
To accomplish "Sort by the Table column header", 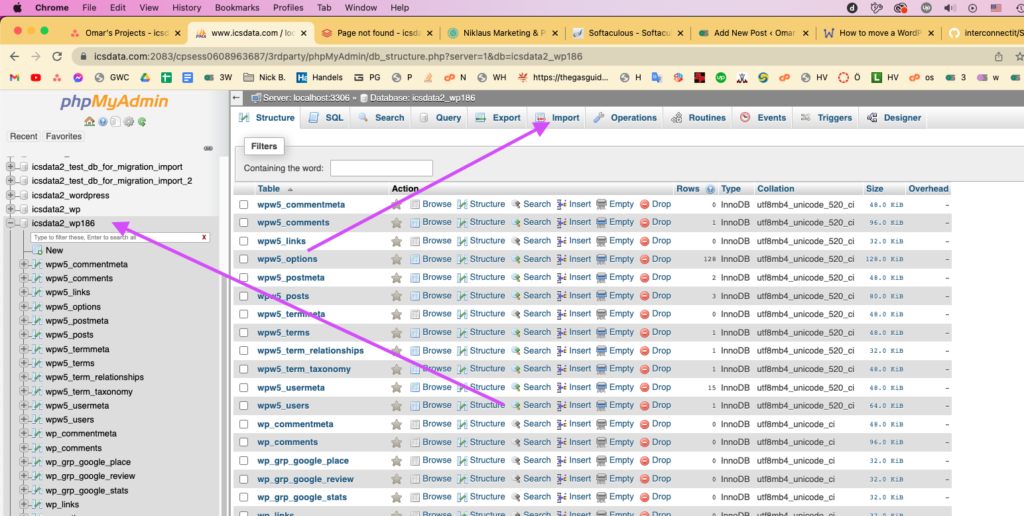I will click(268, 189).
